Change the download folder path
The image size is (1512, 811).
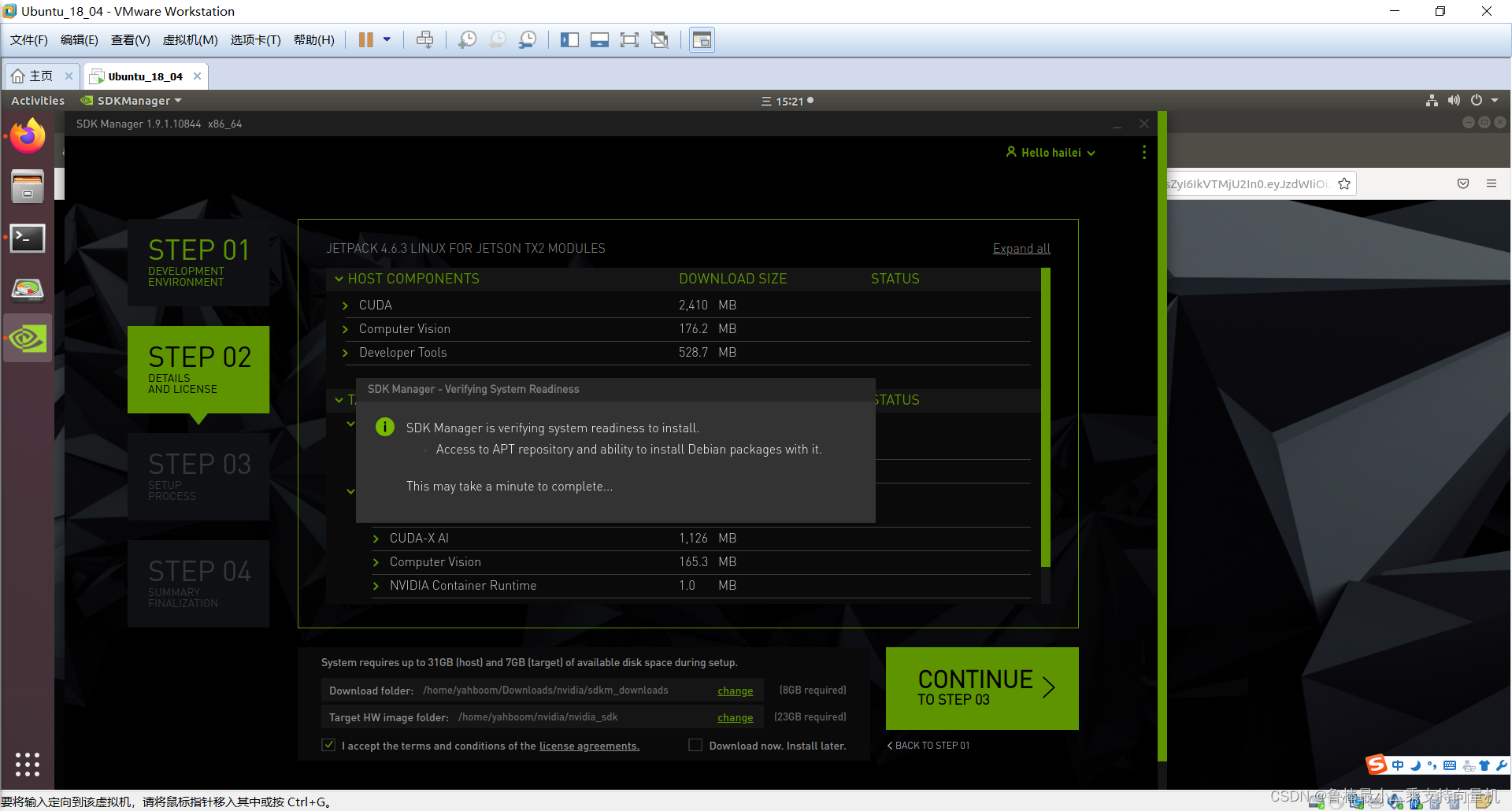(736, 691)
